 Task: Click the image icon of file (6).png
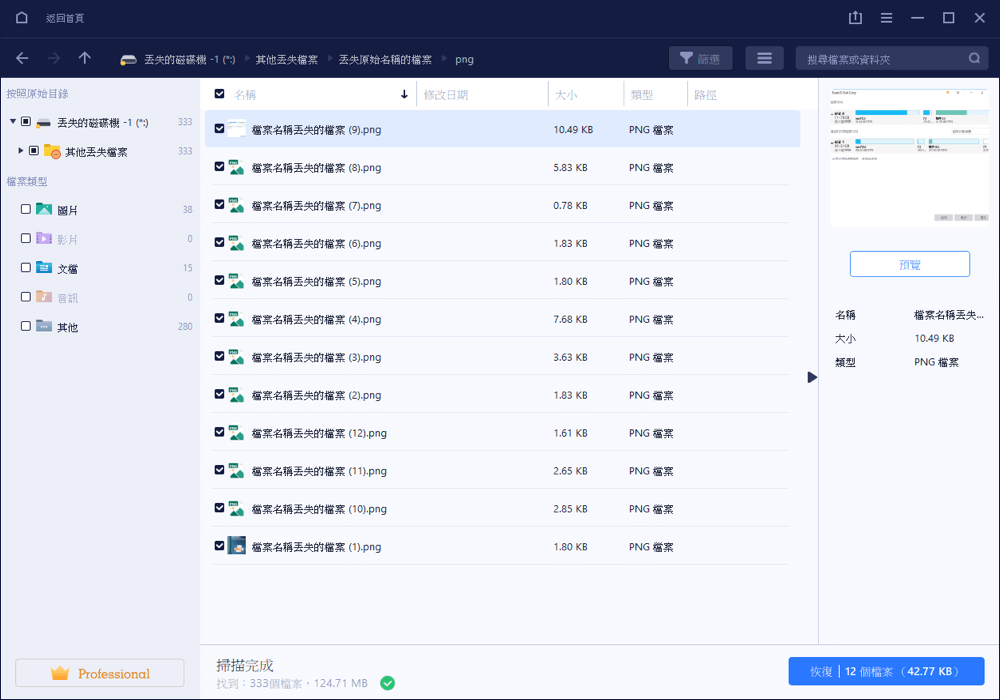point(237,243)
